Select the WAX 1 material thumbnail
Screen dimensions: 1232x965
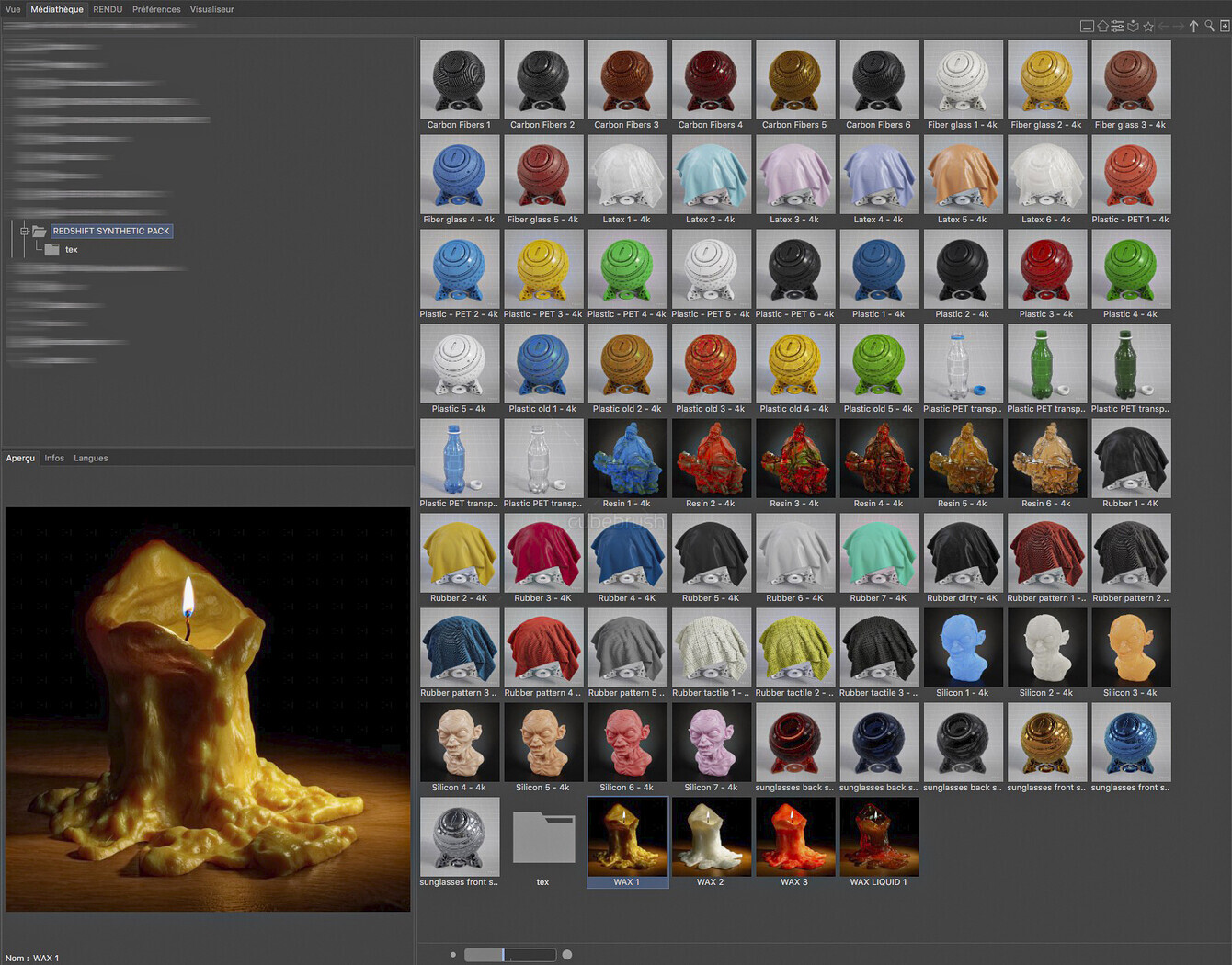(x=627, y=843)
